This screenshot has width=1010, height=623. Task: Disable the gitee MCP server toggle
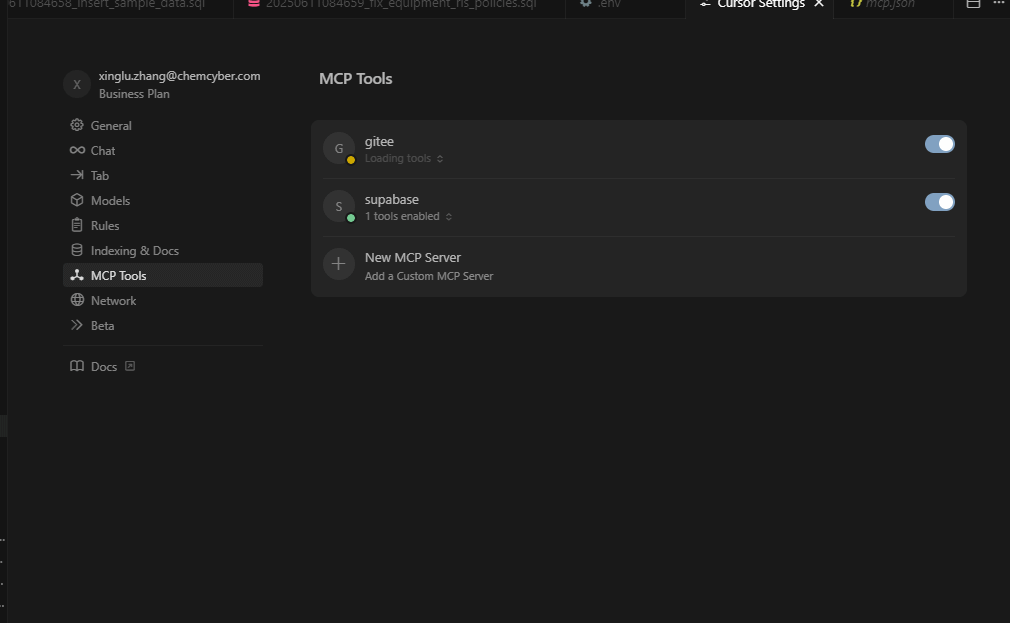(939, 144)
